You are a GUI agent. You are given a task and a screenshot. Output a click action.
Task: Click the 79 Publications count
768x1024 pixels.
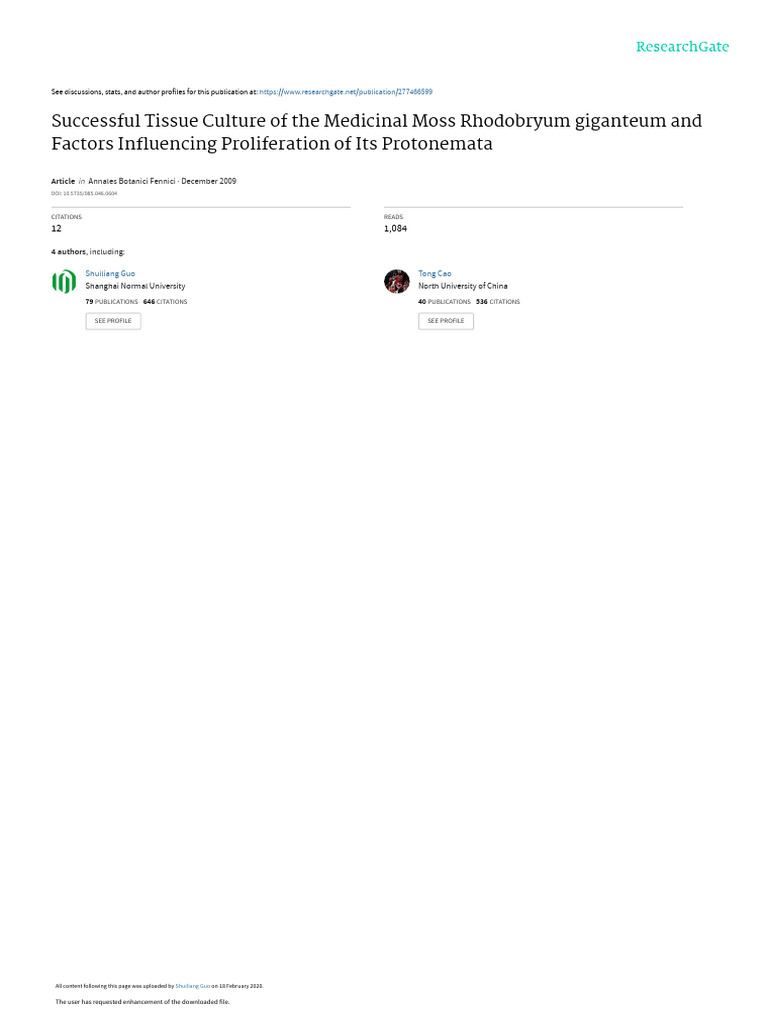112,302
